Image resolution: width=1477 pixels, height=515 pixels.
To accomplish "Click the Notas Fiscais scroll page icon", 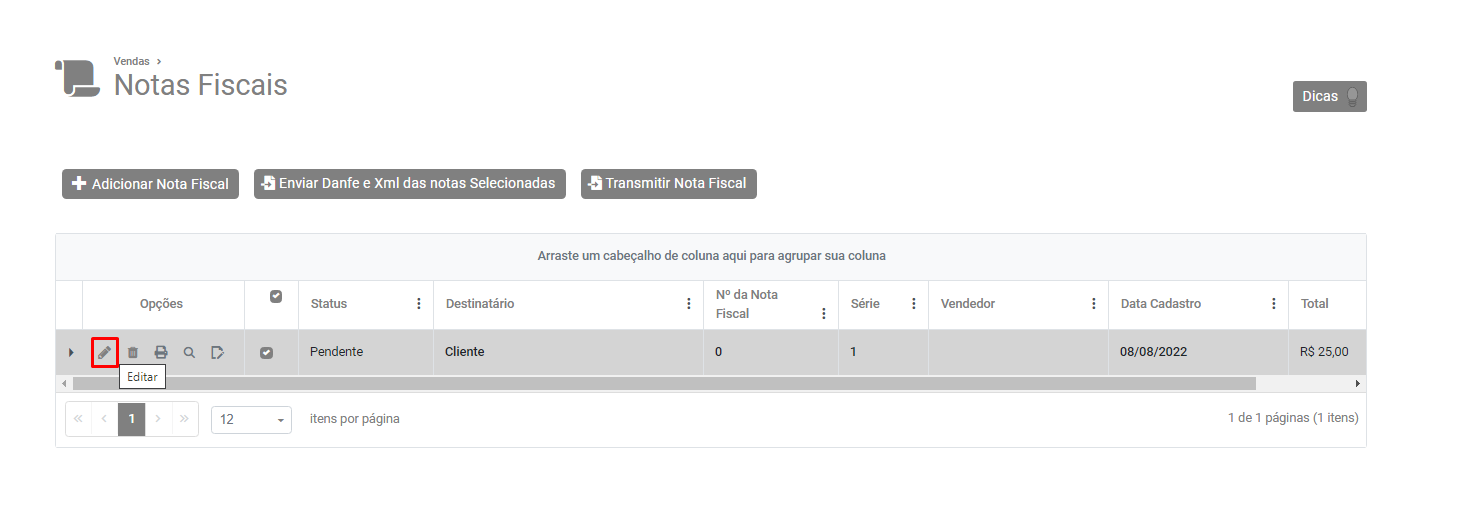I will pyautogui.click(x=78, y=78).
